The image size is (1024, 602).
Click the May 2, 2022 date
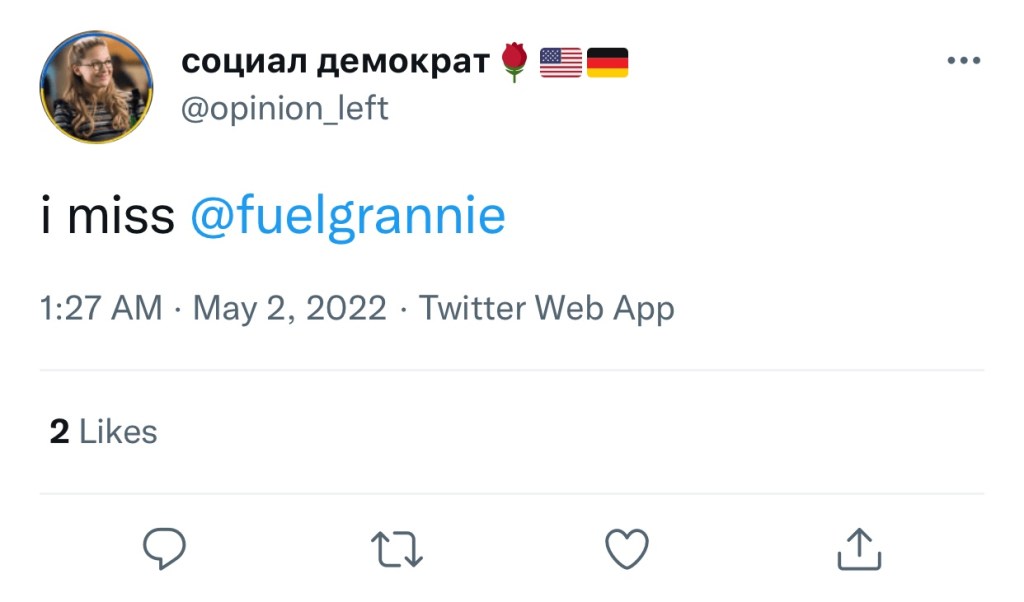pos(289,308)
